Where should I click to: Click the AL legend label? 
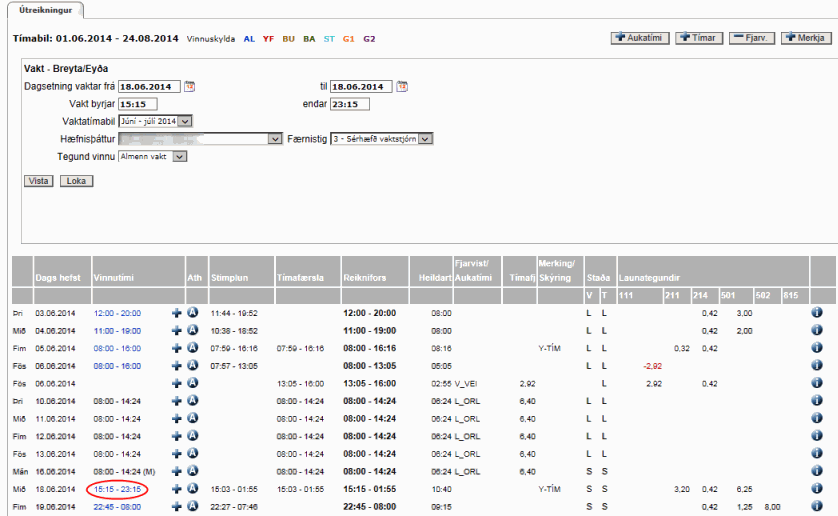coord(249,39)
